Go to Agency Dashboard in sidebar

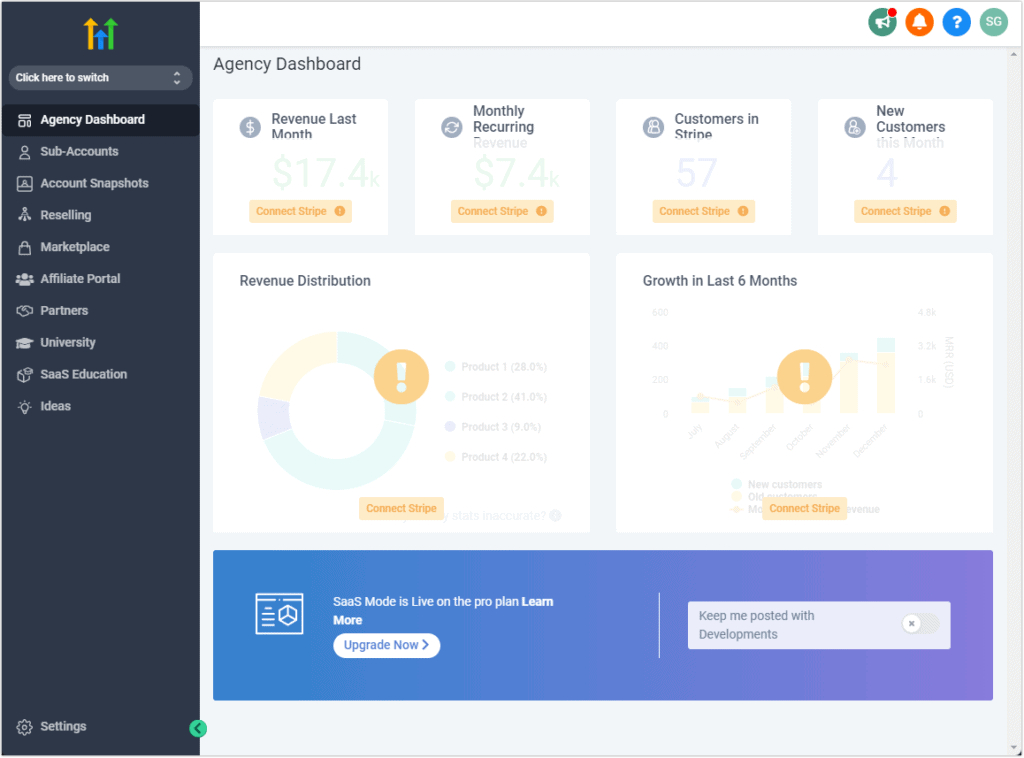pyautogui.click(x=100, y=120)
